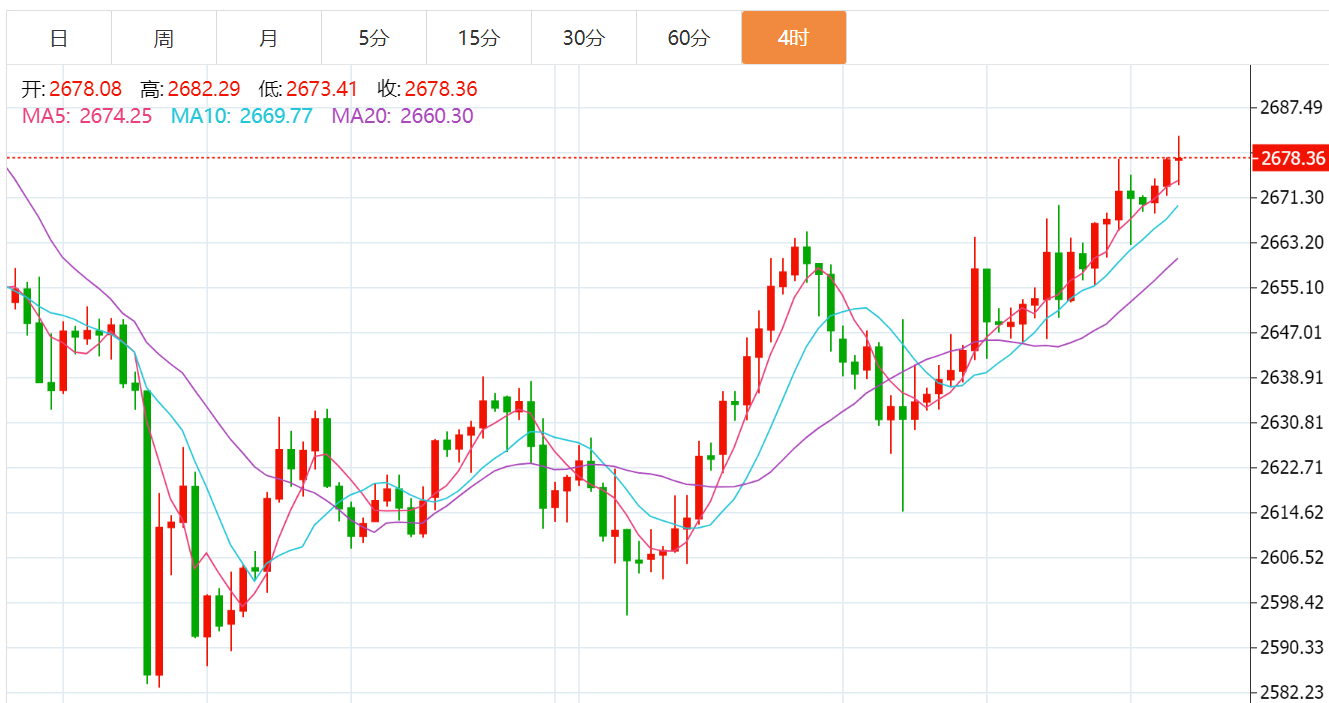Click the 2671.30 price axis label
Image resolution: width=1329 pixels, height=703 pixels.
[x=1293, y=197]
